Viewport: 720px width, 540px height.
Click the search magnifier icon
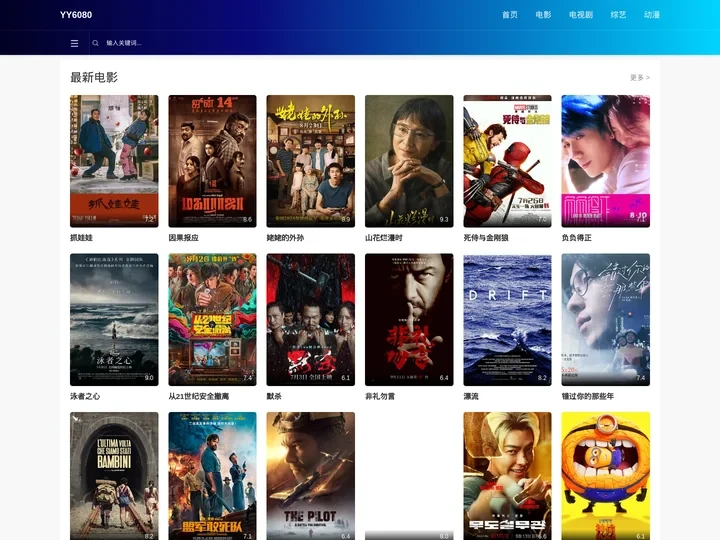pyautogui.click(x=96, y=43)
